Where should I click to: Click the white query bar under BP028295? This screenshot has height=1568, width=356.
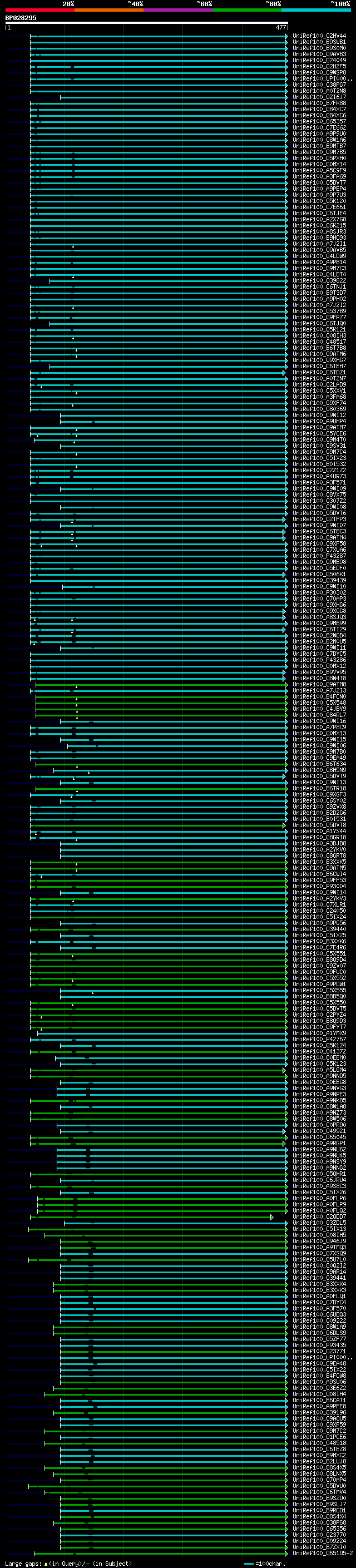[147, 23]
